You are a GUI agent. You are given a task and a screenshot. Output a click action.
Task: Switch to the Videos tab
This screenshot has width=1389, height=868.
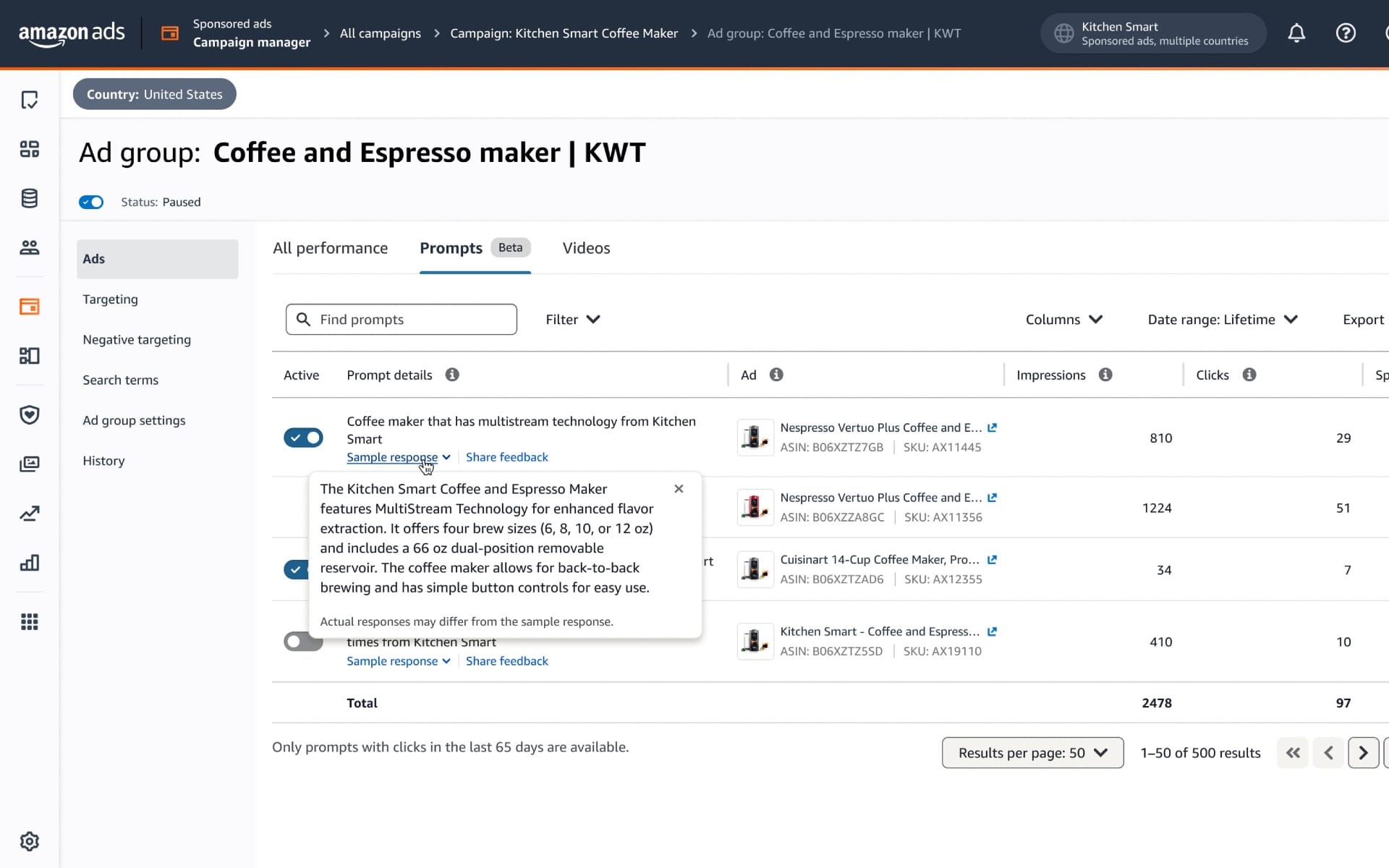pos(586,248)
